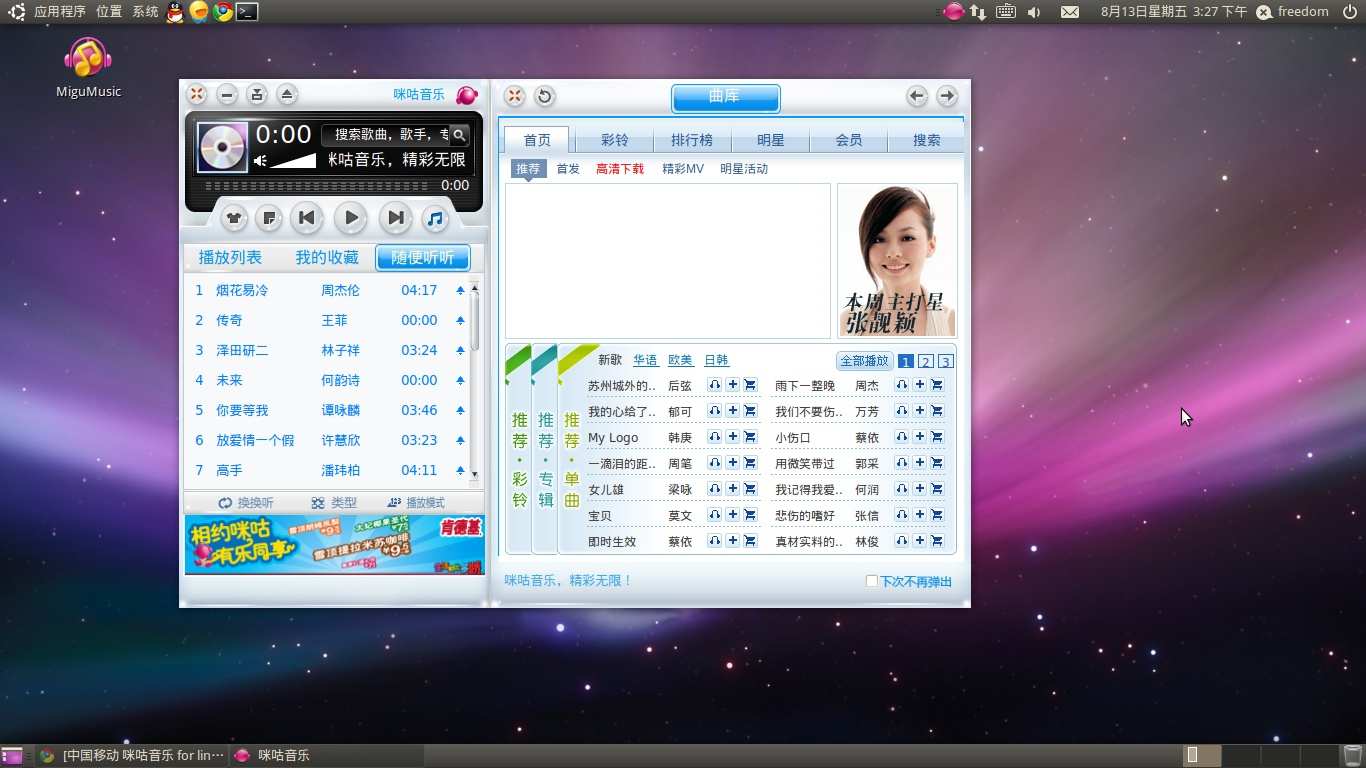Check the 下次不再弹出 checkbox
Viewport: 1366px width, 768px height.
coord(871,581)
